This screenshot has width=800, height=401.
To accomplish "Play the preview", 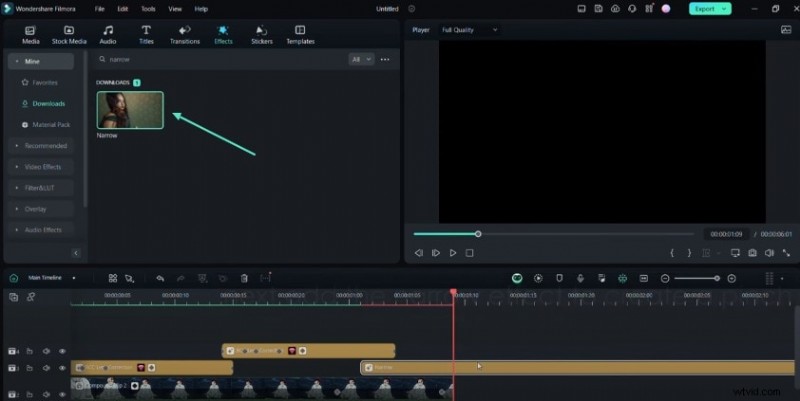I will coord(453,253).
